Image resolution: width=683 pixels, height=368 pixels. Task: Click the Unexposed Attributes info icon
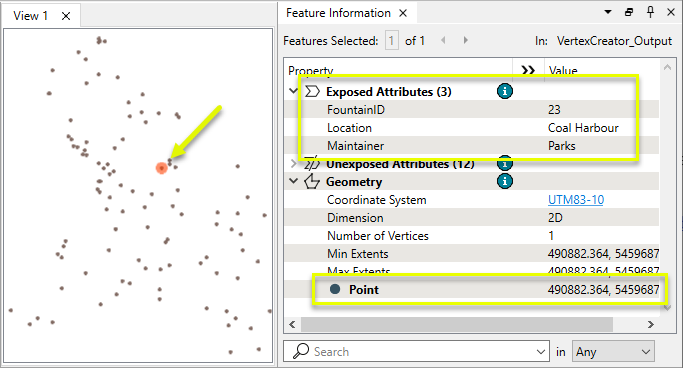504,164
